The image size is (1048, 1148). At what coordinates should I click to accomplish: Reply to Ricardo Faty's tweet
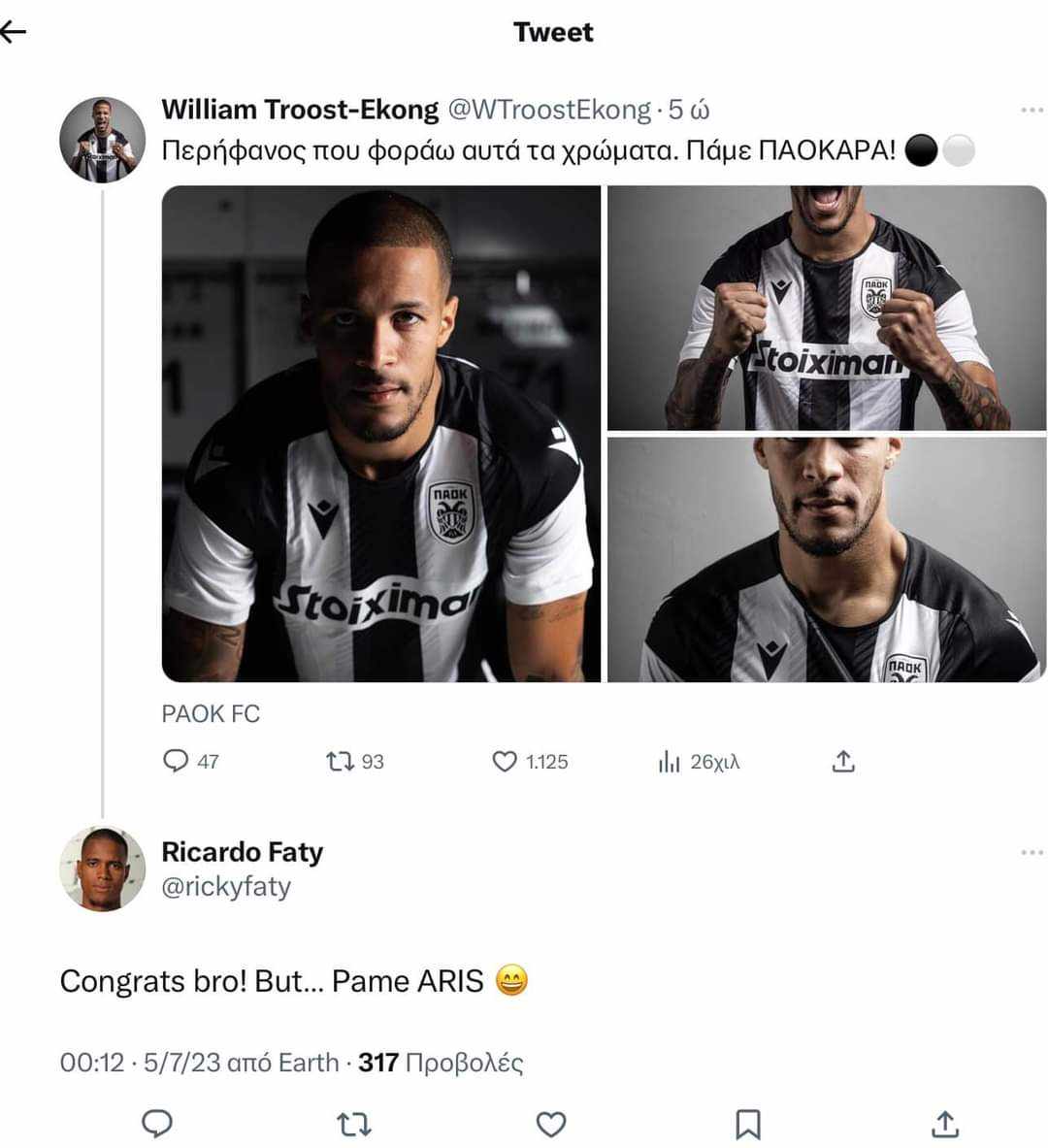click(157, 1123)
